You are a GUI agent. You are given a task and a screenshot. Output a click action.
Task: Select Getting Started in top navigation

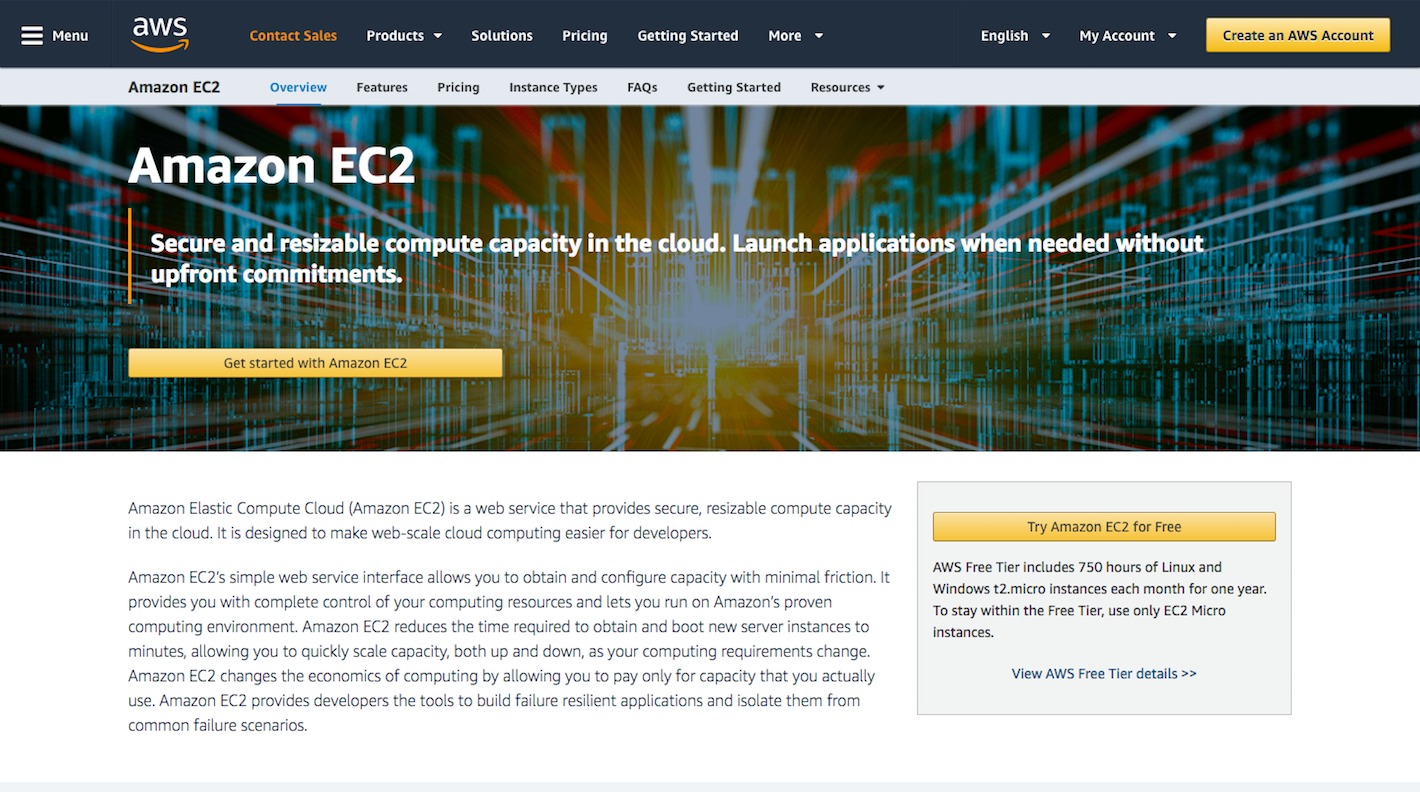coord(688,35)
